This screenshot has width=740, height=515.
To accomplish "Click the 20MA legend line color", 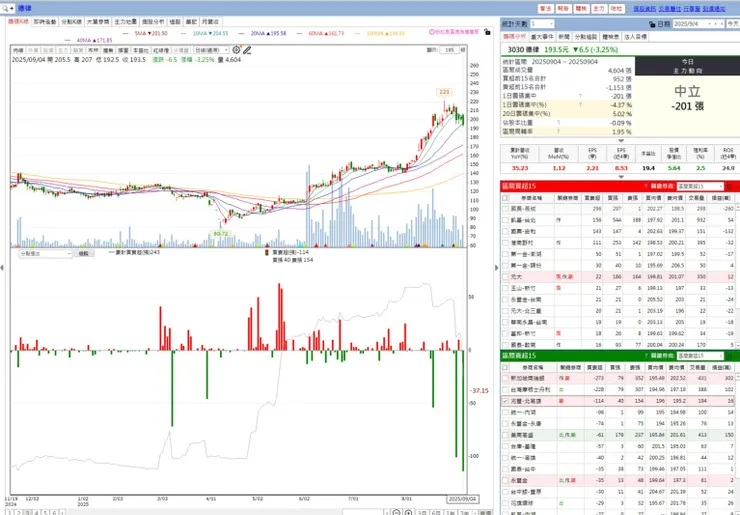I will pos(241,34).
